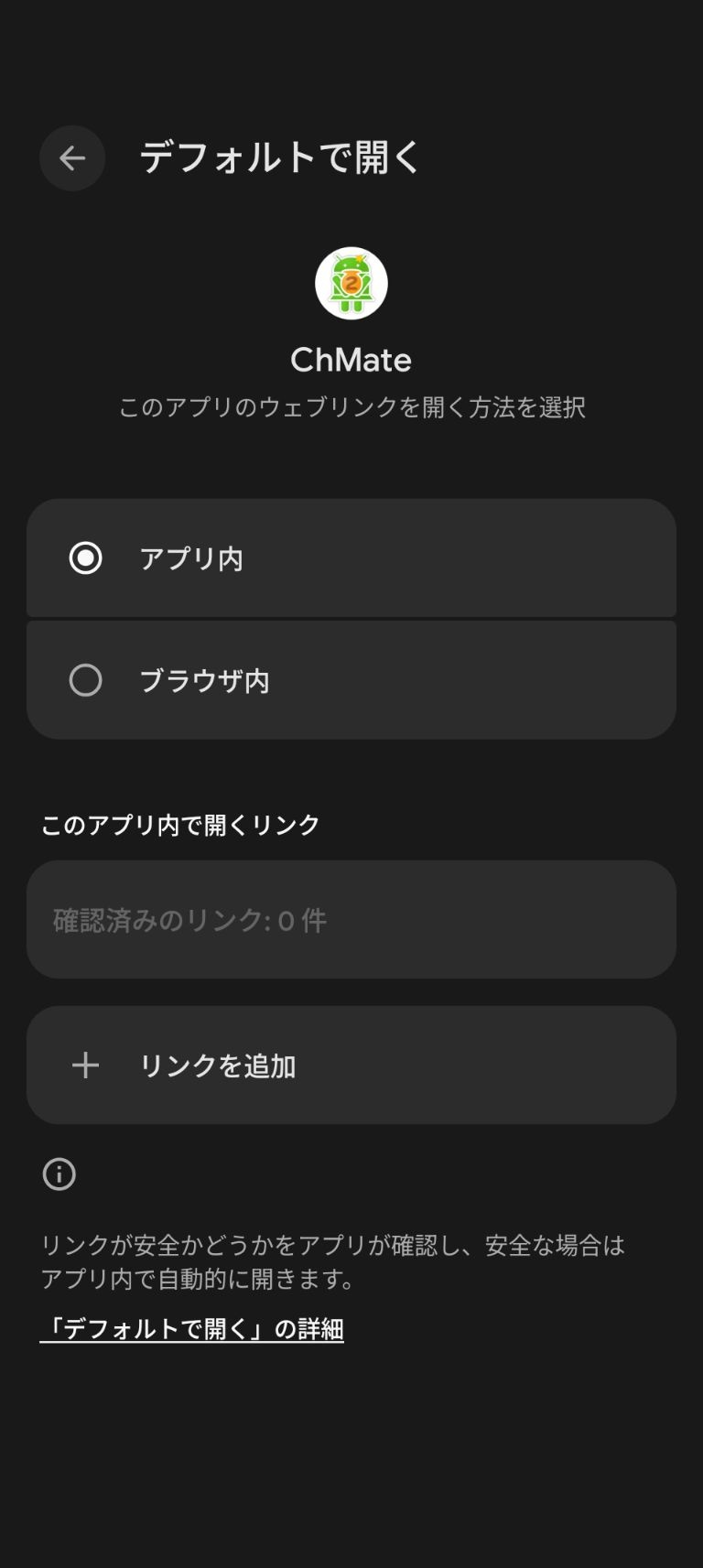Image resolution: width=703 pixels, height=1568 pixels.
Task: Click the このアプリのウェブリンクを開く方法を選択 subtitle
Action: pos(351,407)
